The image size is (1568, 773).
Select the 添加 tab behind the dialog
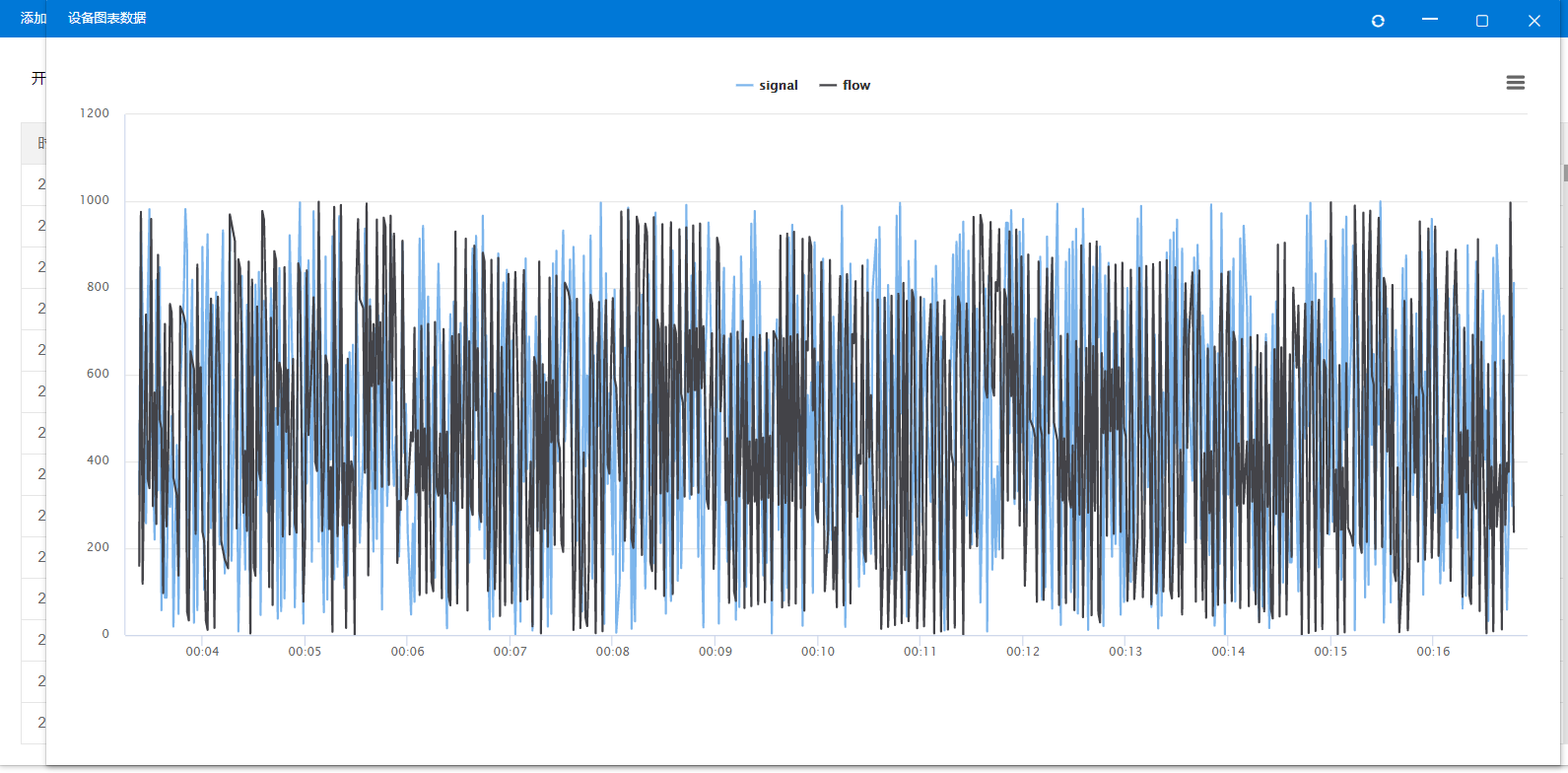pos(33,19)
